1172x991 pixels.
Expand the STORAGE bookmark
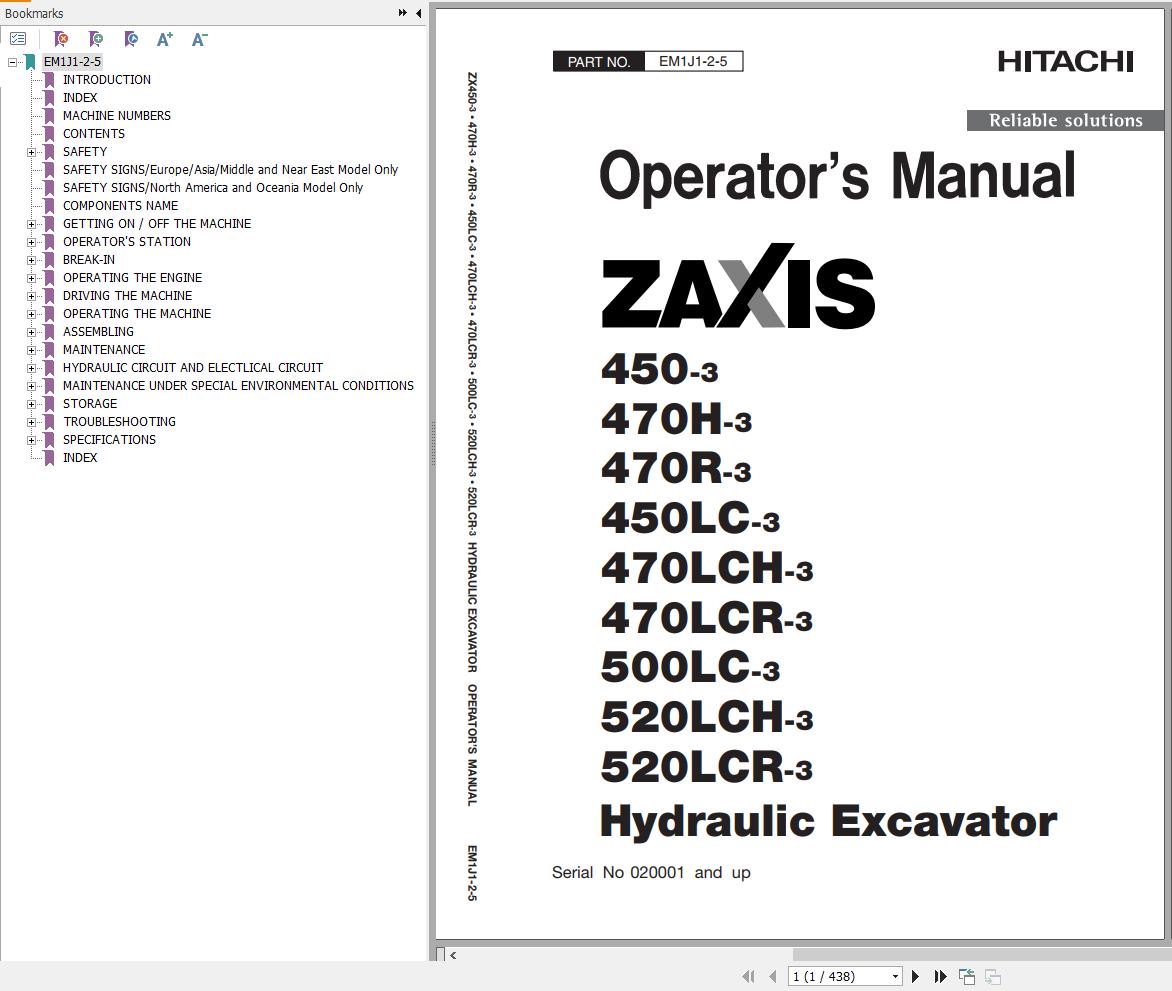click(31, 404)
